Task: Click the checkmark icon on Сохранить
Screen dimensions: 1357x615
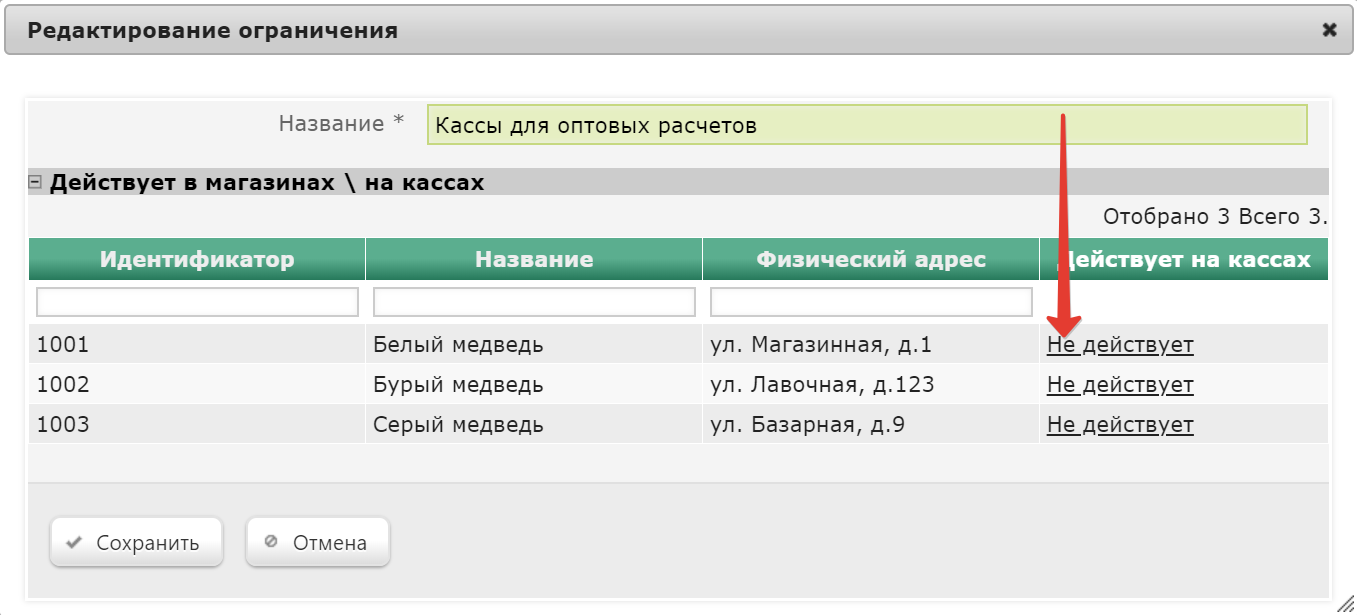Action: point(73,543)
